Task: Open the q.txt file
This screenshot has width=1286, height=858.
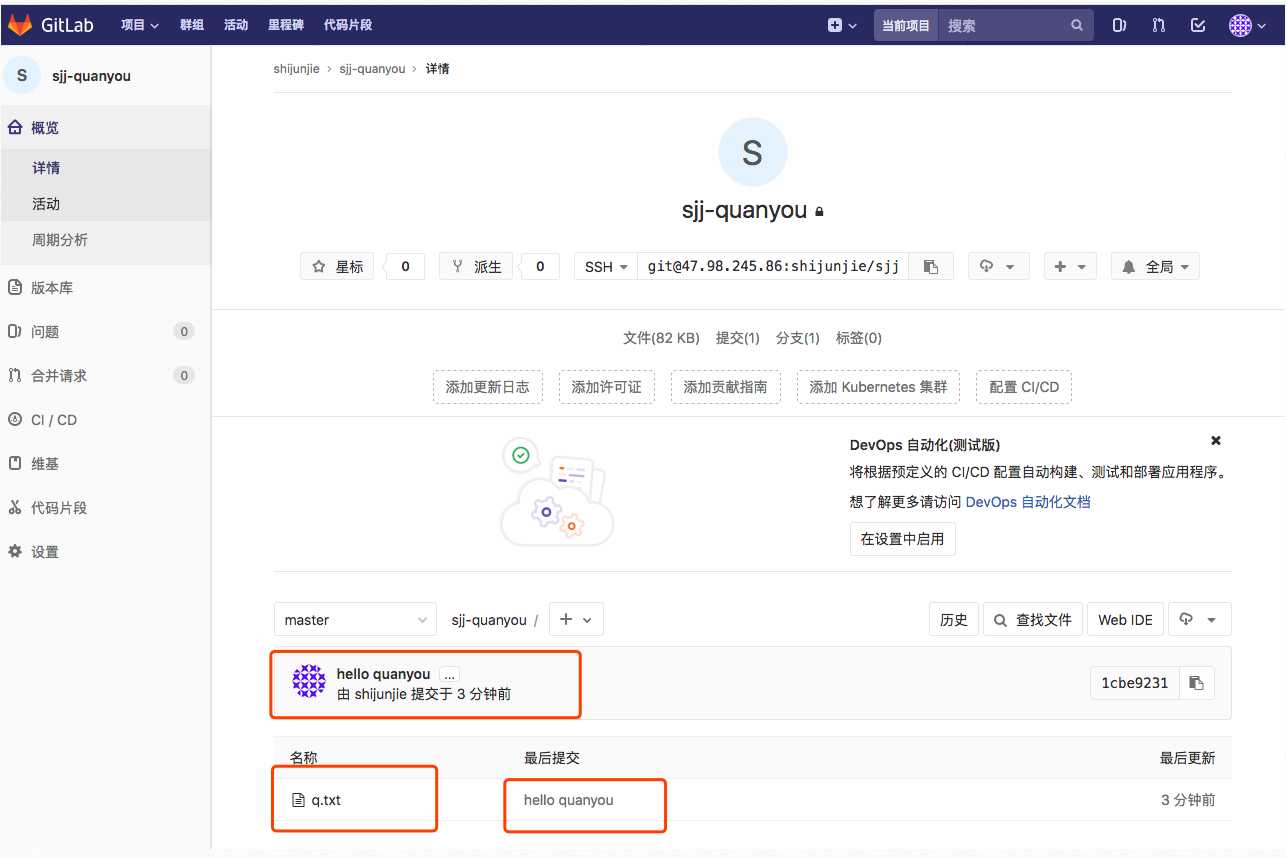Action: tap(326, 800)
